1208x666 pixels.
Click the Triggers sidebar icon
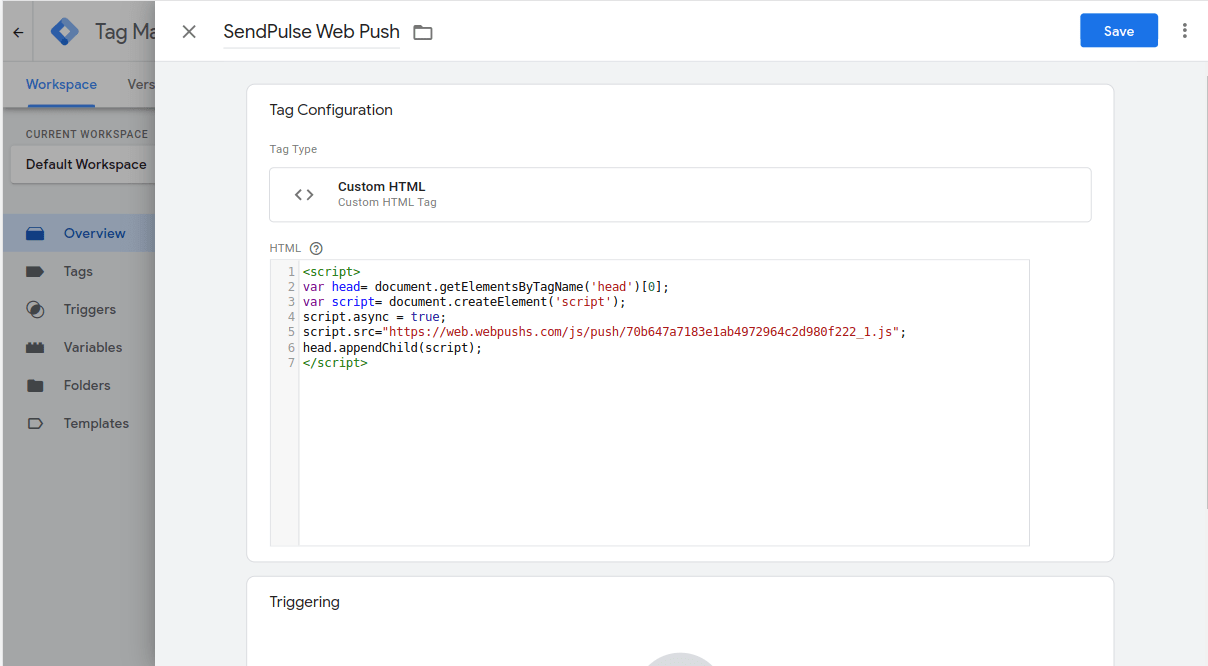coord(35,309)
